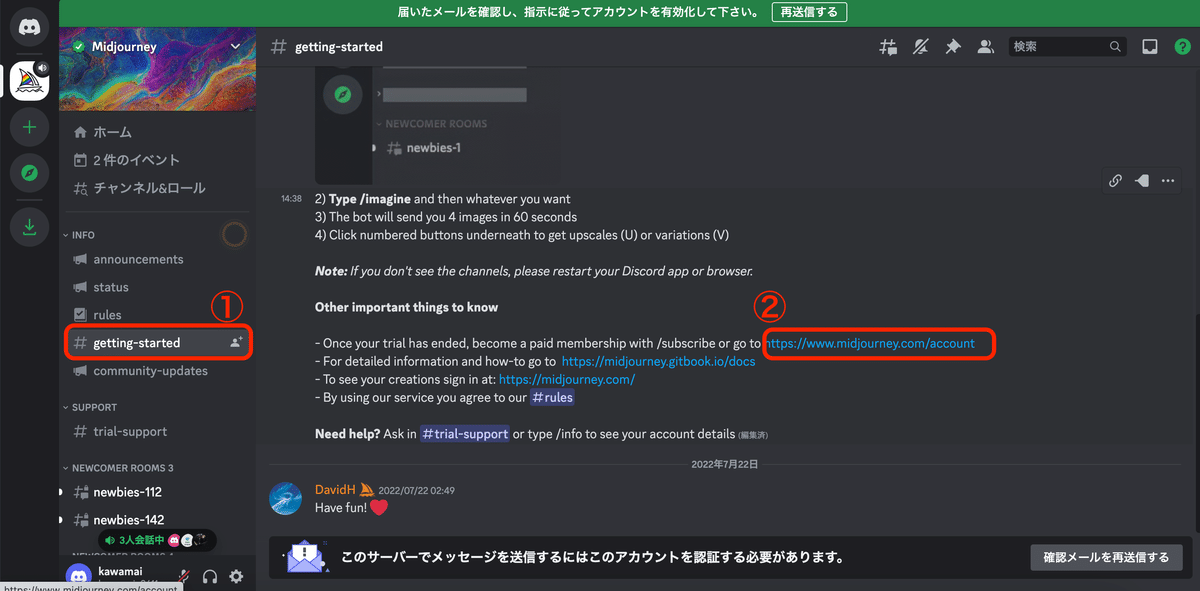This screenshot has height=591, width=1200.
Task: Click the 3人会話中 voice activity pill
Action: click(156, 540)
